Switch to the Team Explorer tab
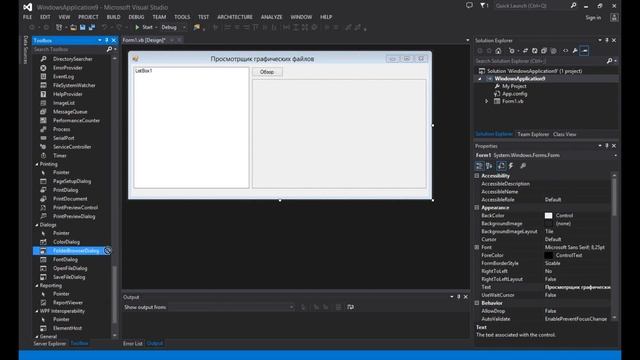This screenshot has width=640, height=360. pyautogui.click(x=533, y=134)
